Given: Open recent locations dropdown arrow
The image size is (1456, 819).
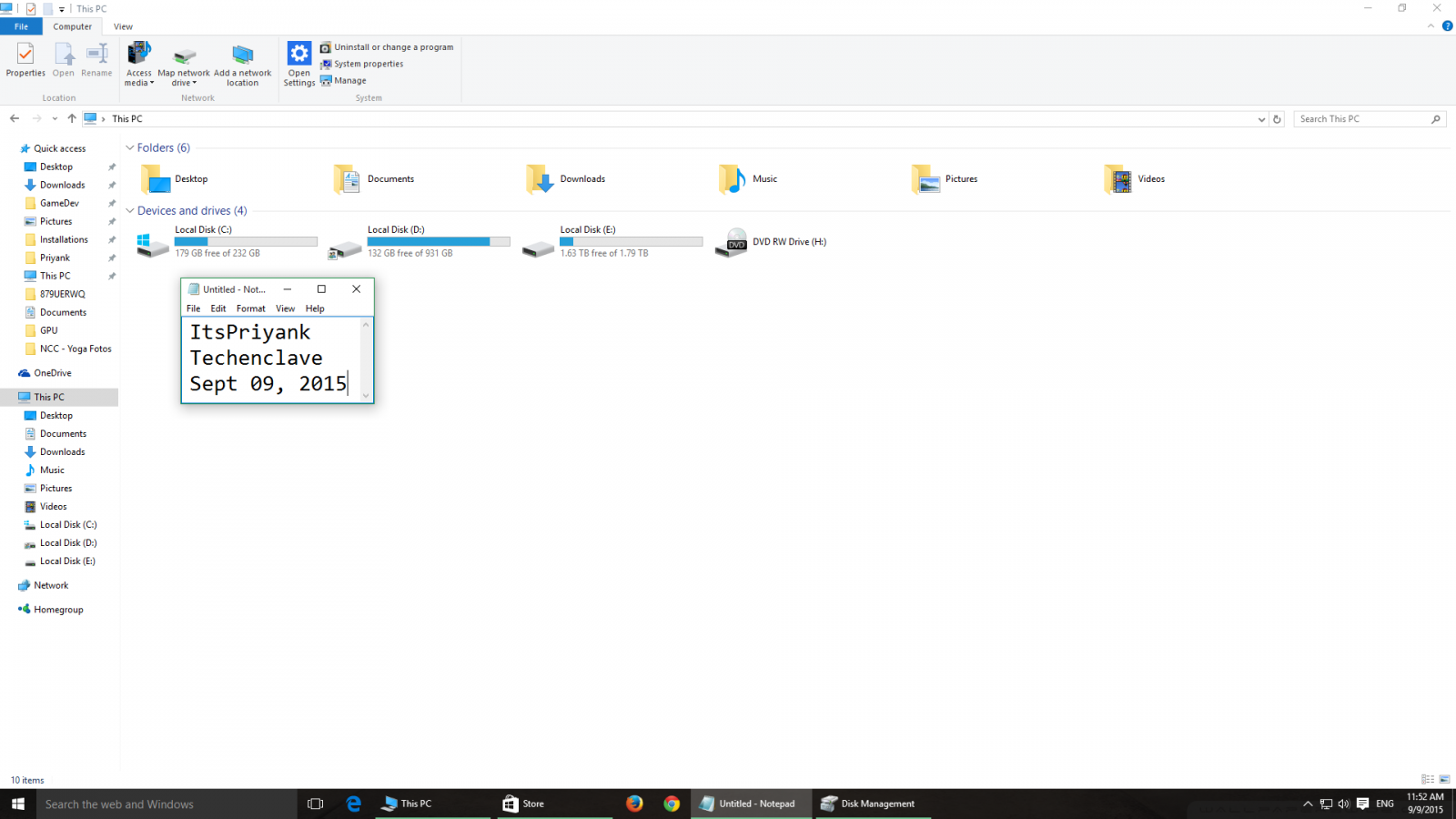Looking at the screenshot, I should 55,119.
